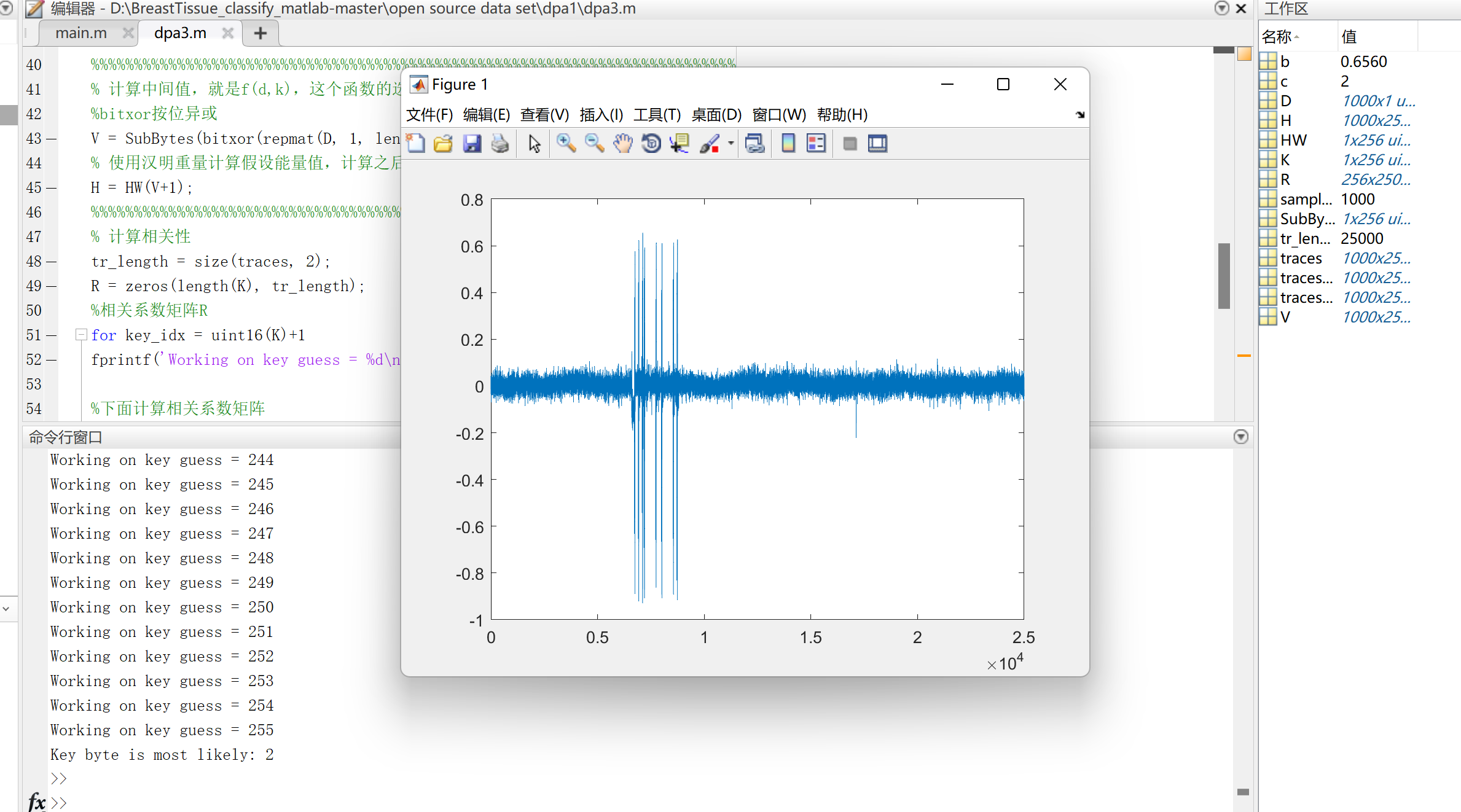Select the Zoom Out tool
Viewport: 1461px width, 812px height.
click(x=594, y=144)
